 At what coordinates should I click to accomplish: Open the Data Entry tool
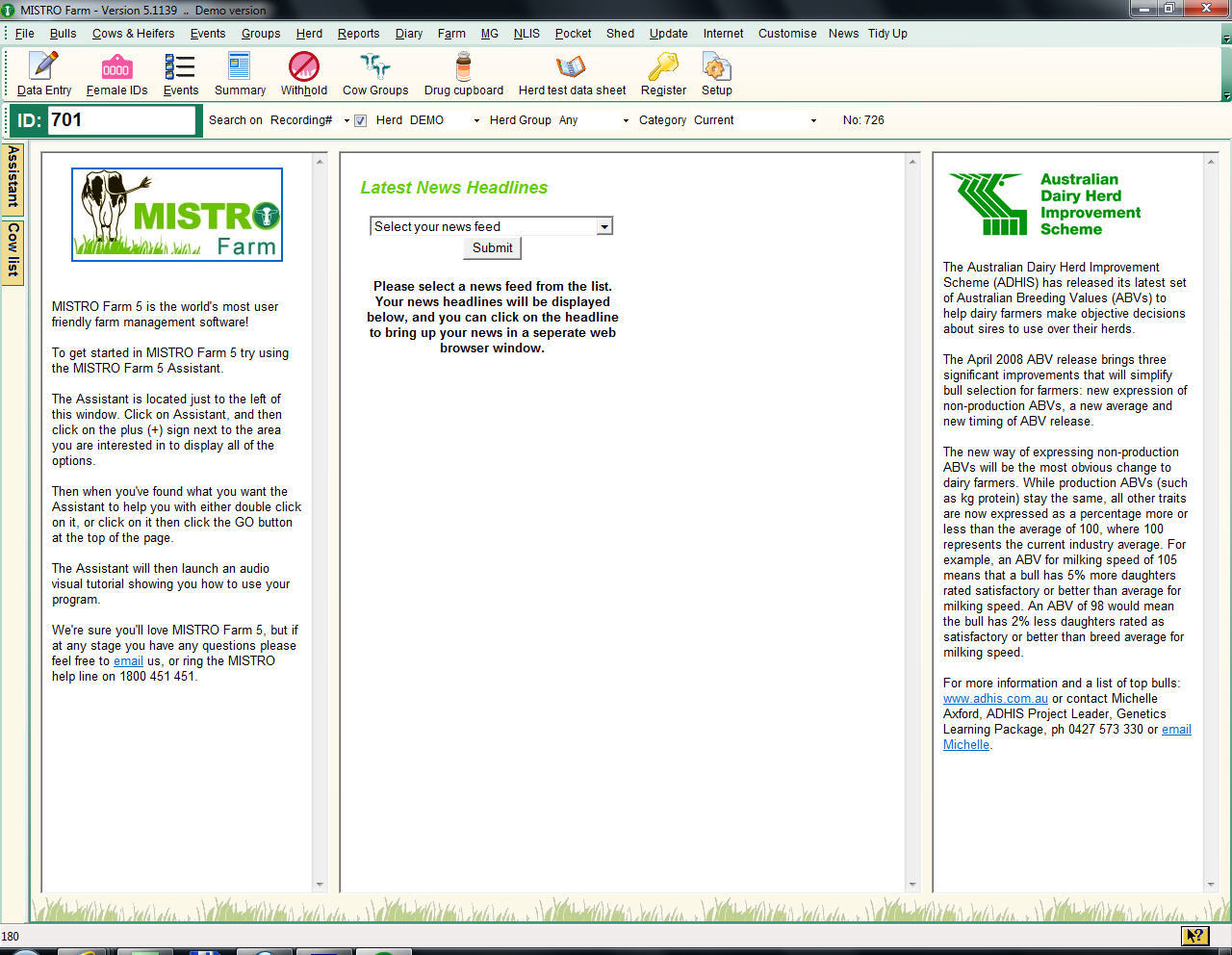point(44,74)
